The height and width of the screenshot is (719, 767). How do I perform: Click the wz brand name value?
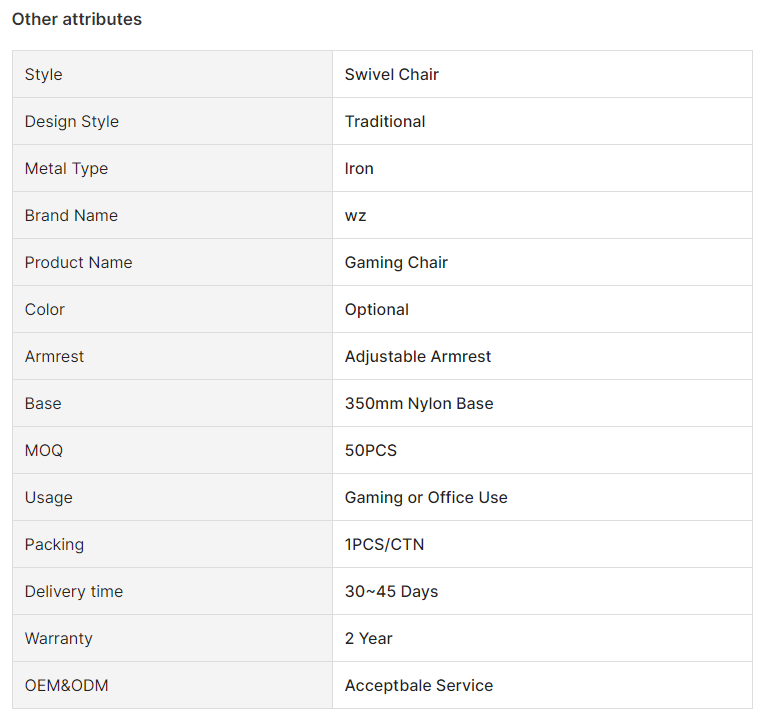tap(355, 216)
